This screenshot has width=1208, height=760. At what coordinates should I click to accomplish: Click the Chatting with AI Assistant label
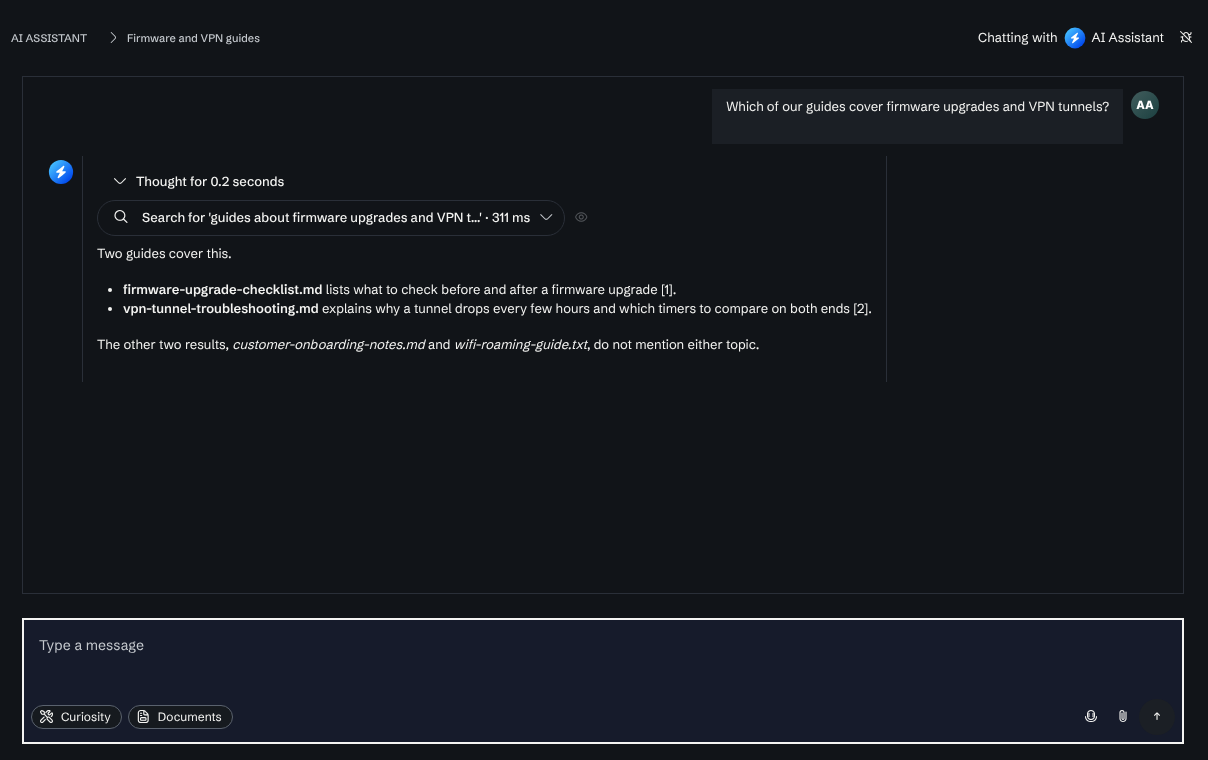(1071, 38)
